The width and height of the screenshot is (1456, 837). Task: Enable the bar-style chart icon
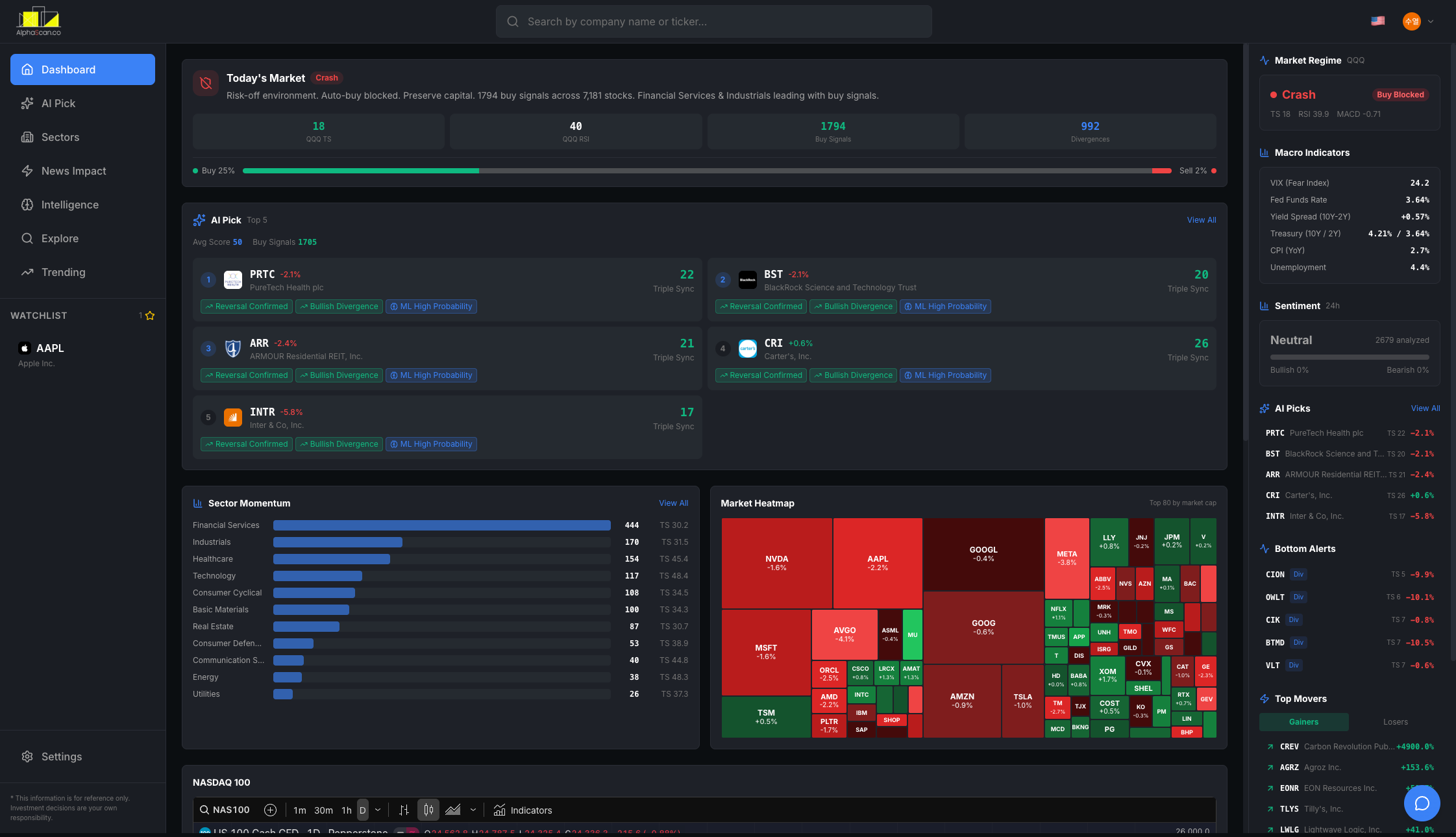[404, 810]
